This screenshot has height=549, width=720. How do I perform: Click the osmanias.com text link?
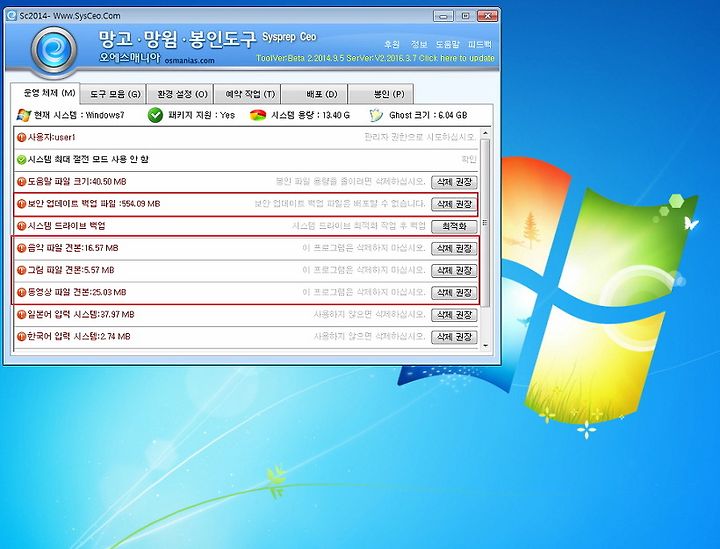[x=189, y=61]
